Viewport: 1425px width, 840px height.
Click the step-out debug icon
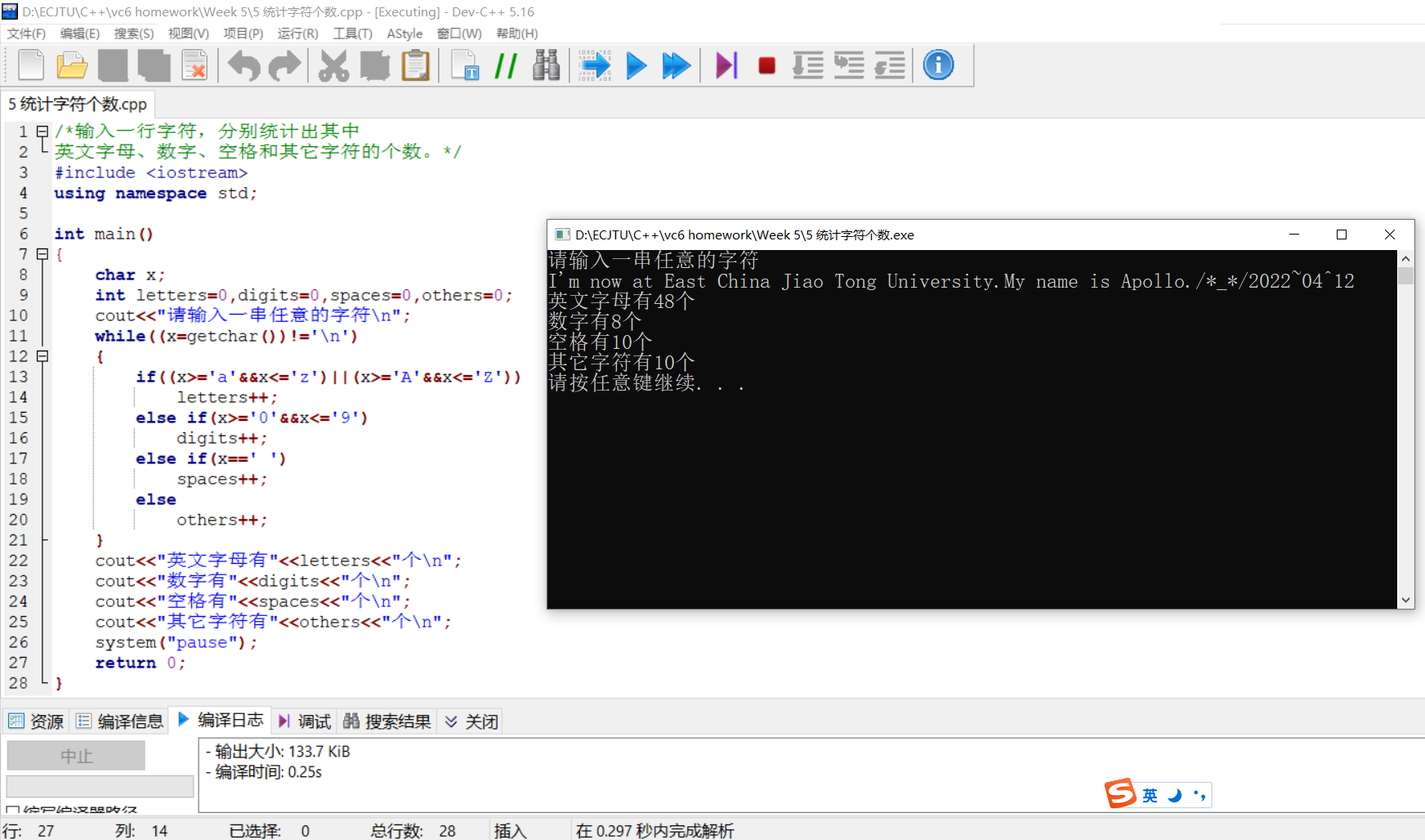890,65
